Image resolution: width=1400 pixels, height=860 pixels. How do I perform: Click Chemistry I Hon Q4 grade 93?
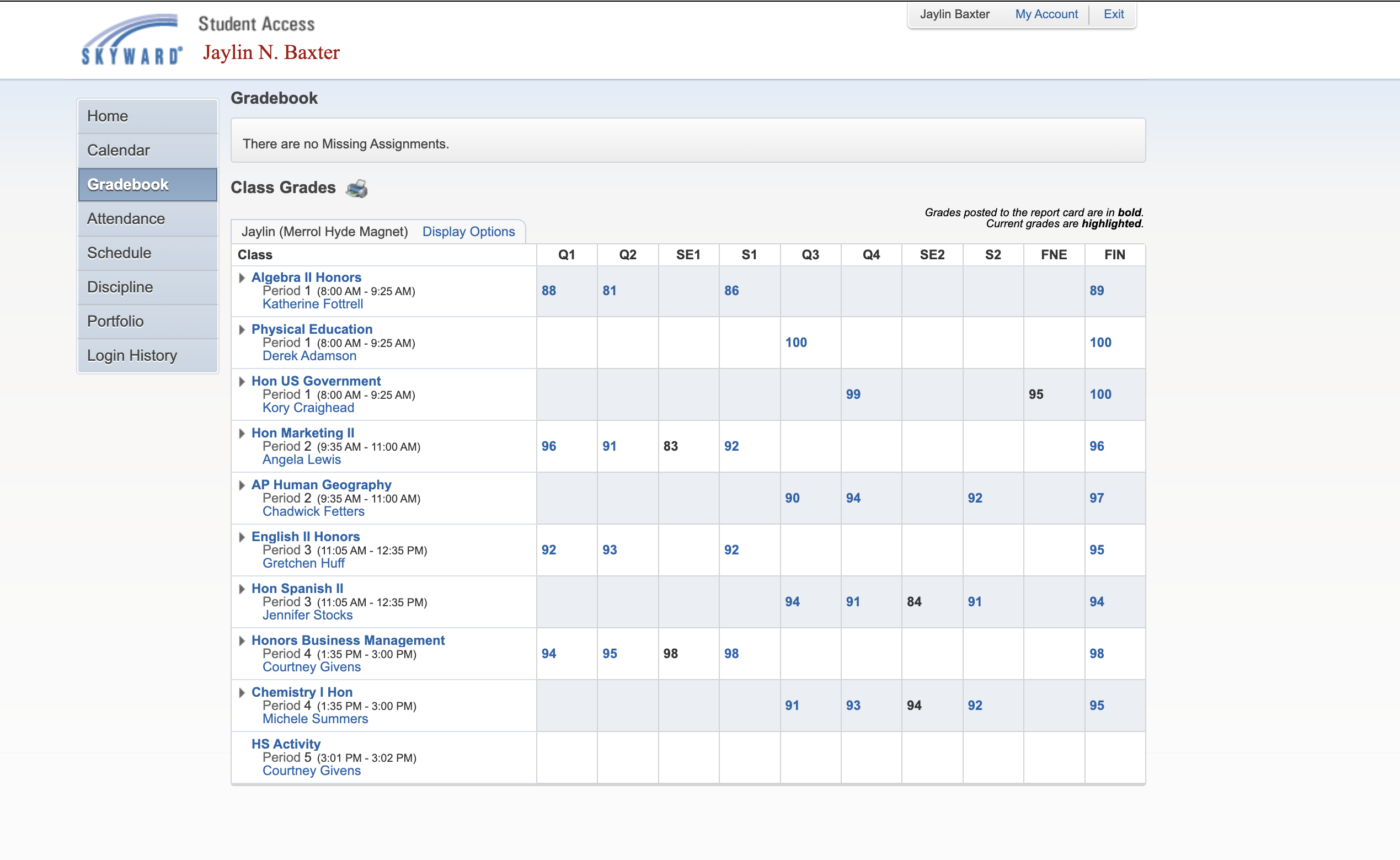coord(853,706)
